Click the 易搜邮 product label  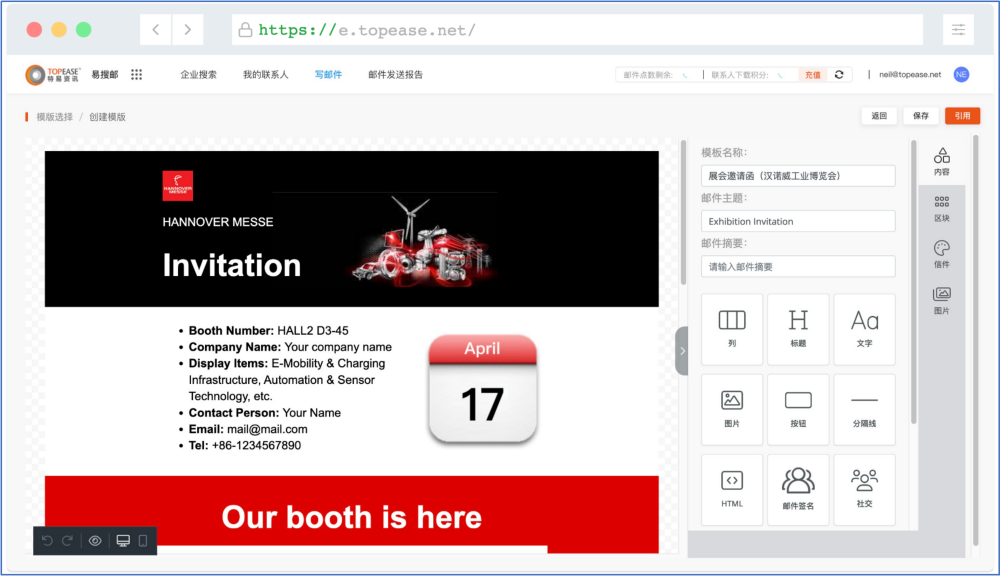click(x=105, y=75)
